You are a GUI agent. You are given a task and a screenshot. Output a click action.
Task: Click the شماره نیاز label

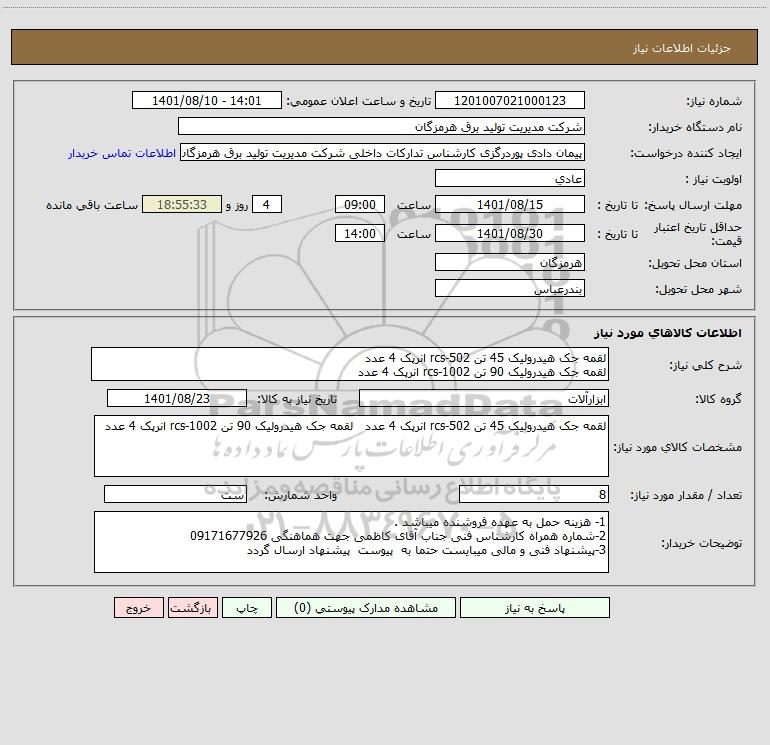pyautogui.click(x=714, y=101)
